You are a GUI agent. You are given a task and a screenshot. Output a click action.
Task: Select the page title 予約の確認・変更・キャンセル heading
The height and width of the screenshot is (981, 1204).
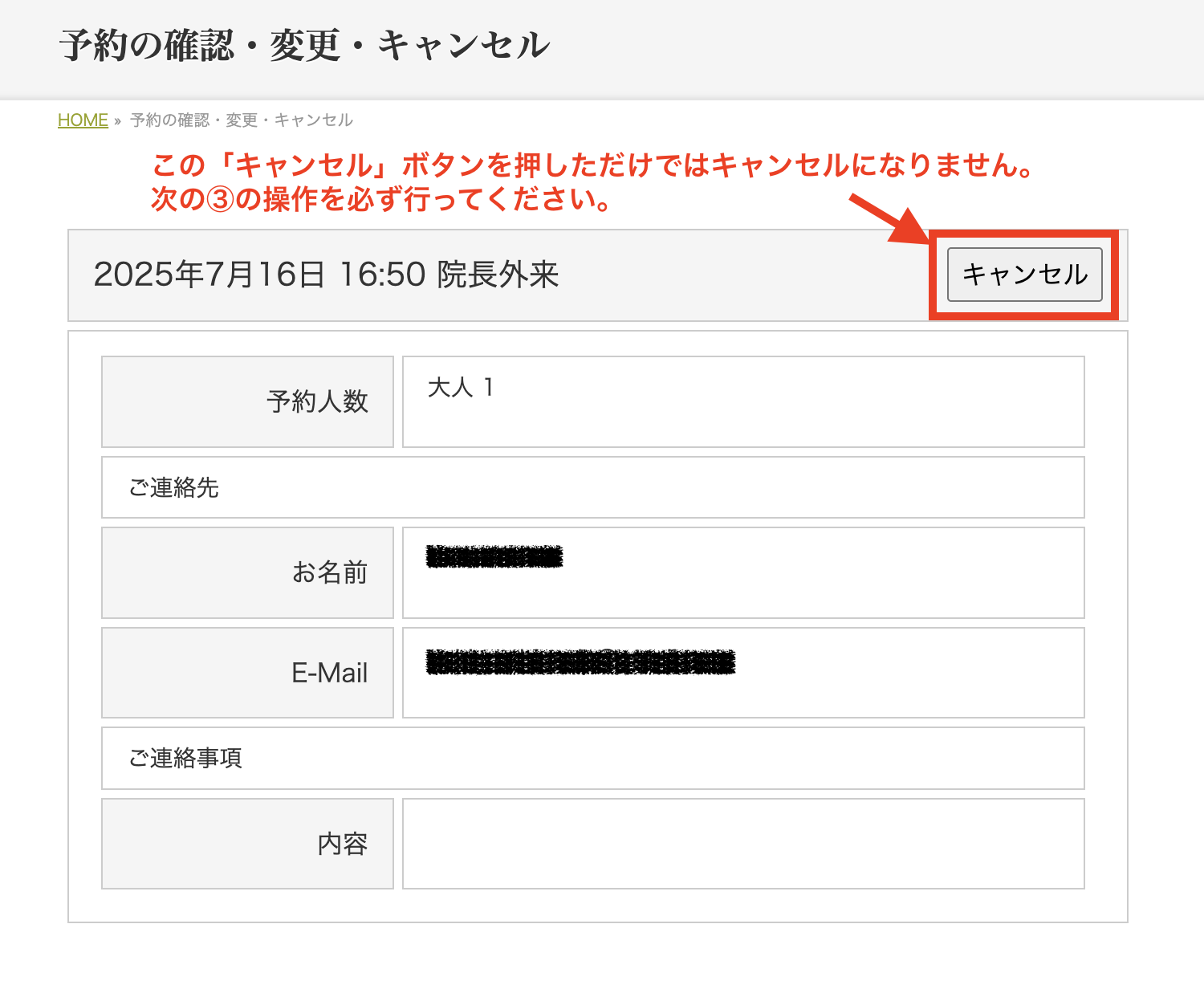tap(305, 45)
